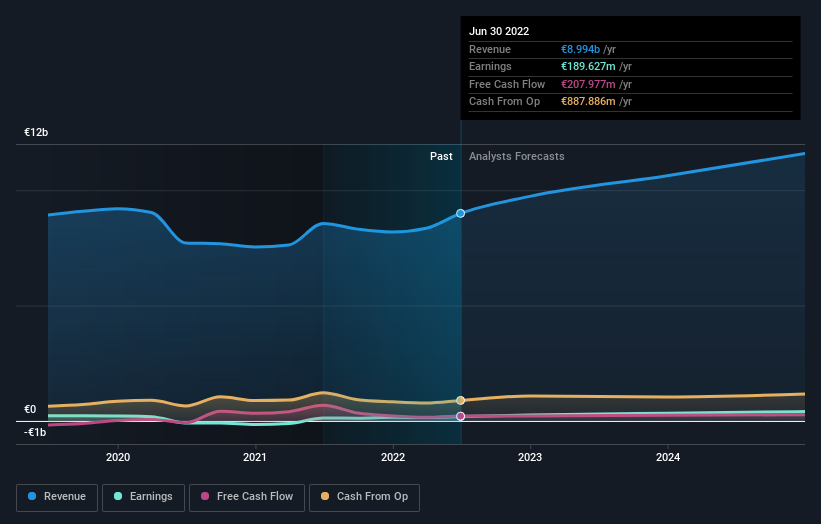Toggle the Free Cash Flow legend button
821x524 pixels.
pyautogui.click(x=247, y=497)
